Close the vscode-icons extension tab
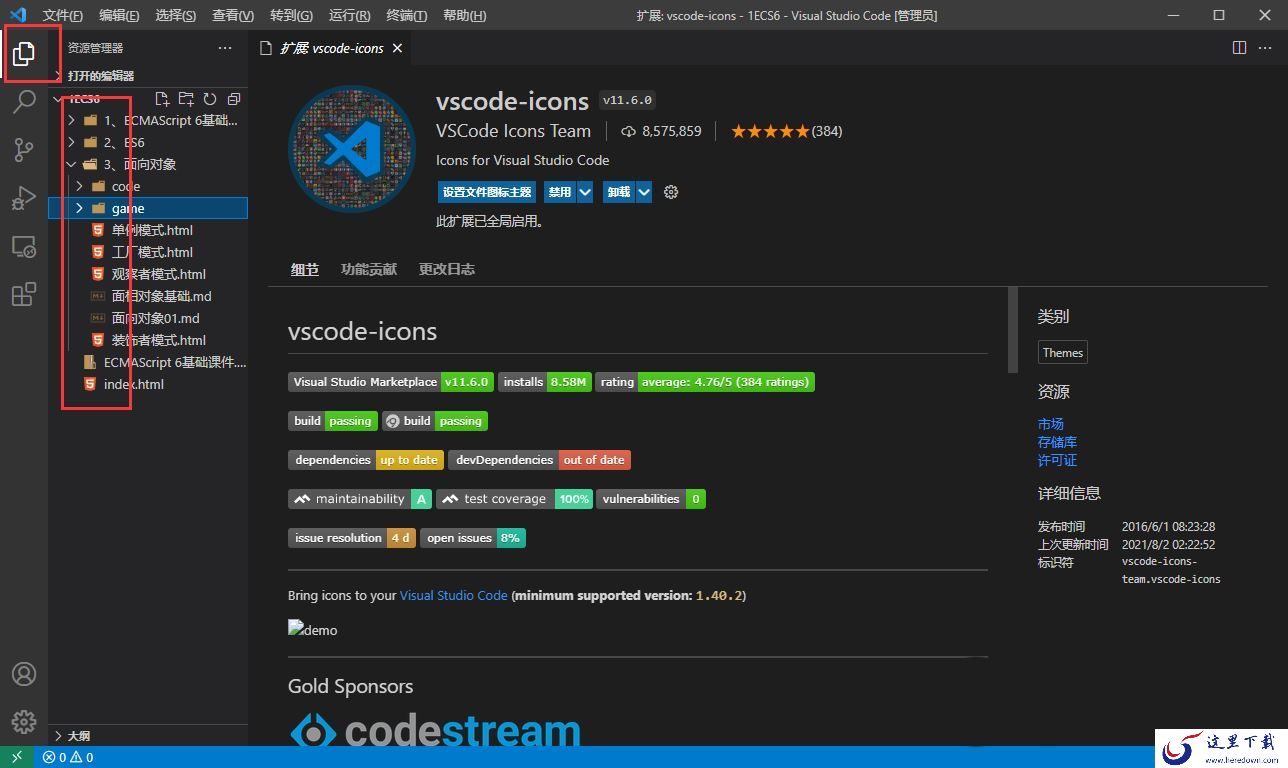This screenshot has height=768, width=1288. [x=398, y=48]
